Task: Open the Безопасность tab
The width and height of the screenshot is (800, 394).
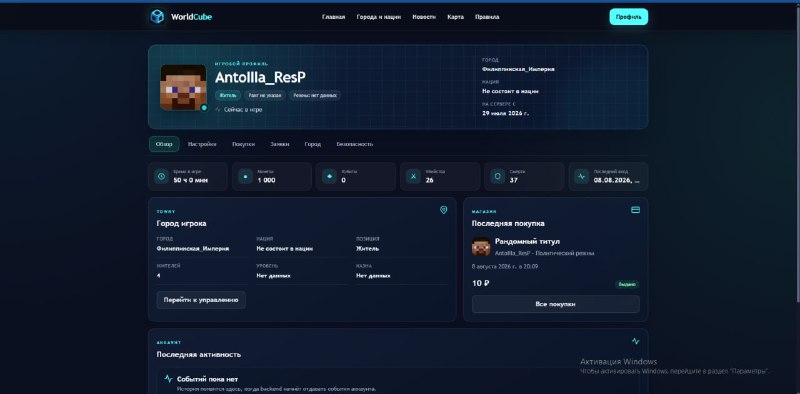Action: [355, 144]
